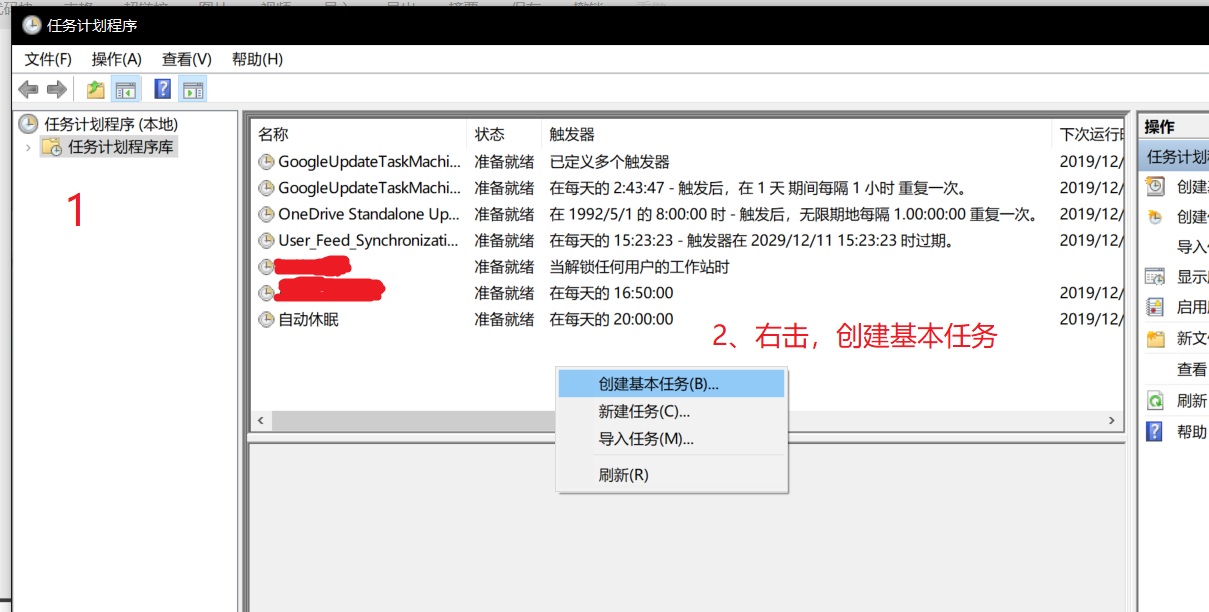The image size is (1209, 612).
Task: Click the Forward arrow in the toolbar
Action: 57,90
